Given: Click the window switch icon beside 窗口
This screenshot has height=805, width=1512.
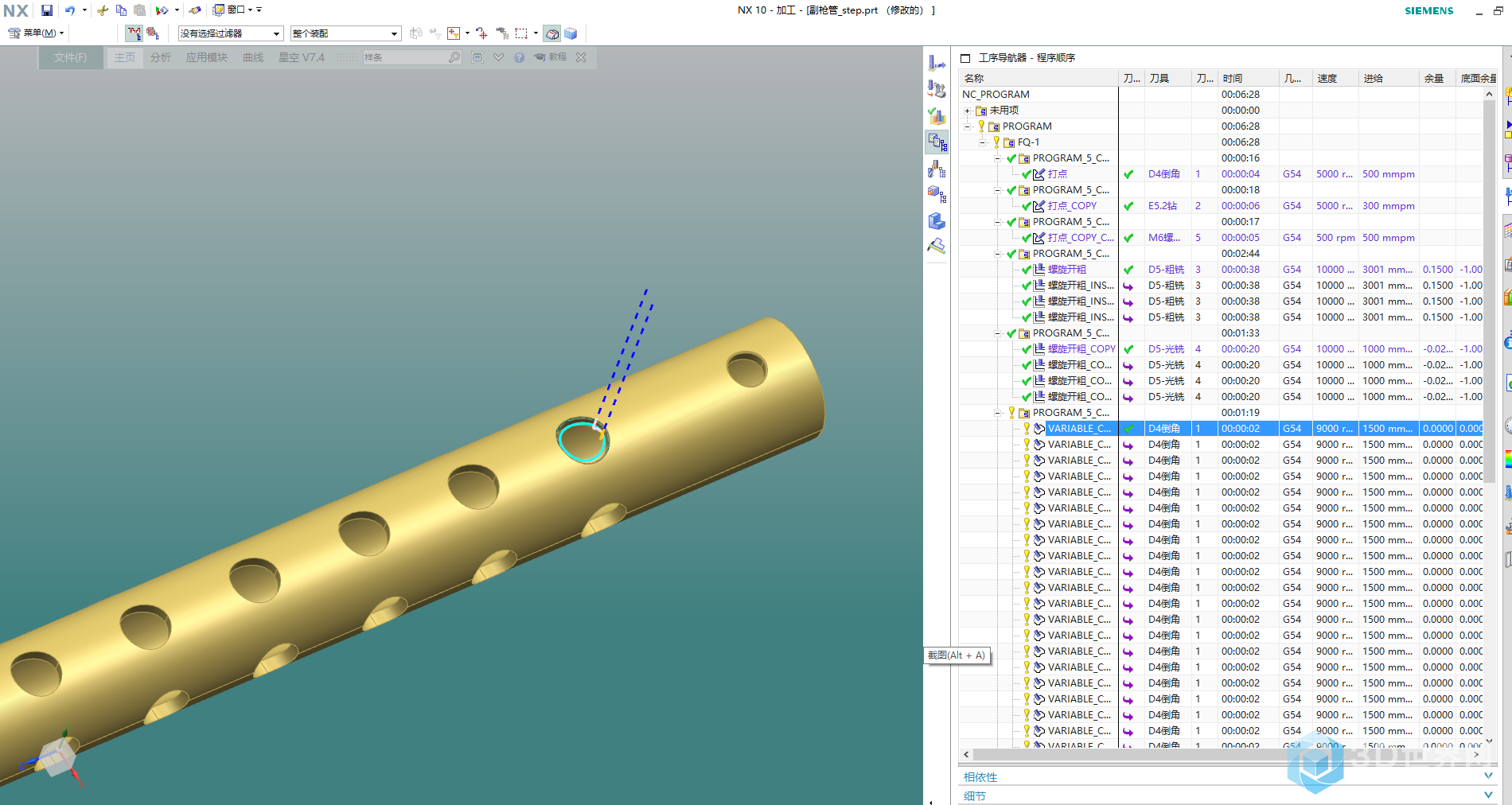Looking at the screenshot, I should point(219,10).
